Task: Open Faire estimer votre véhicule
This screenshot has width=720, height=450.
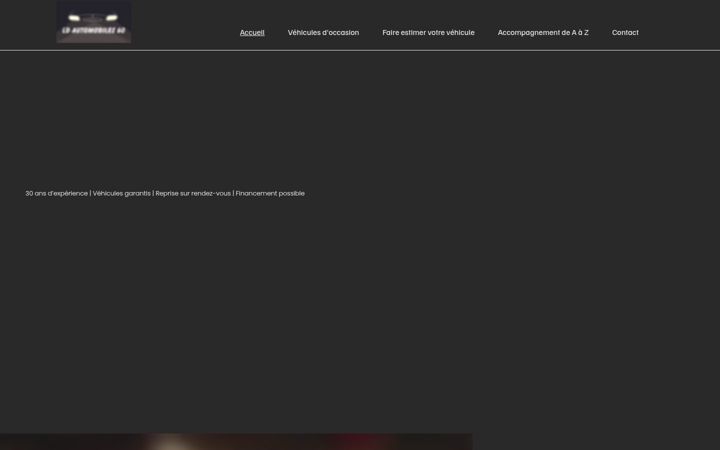Action: click(428, 33)
